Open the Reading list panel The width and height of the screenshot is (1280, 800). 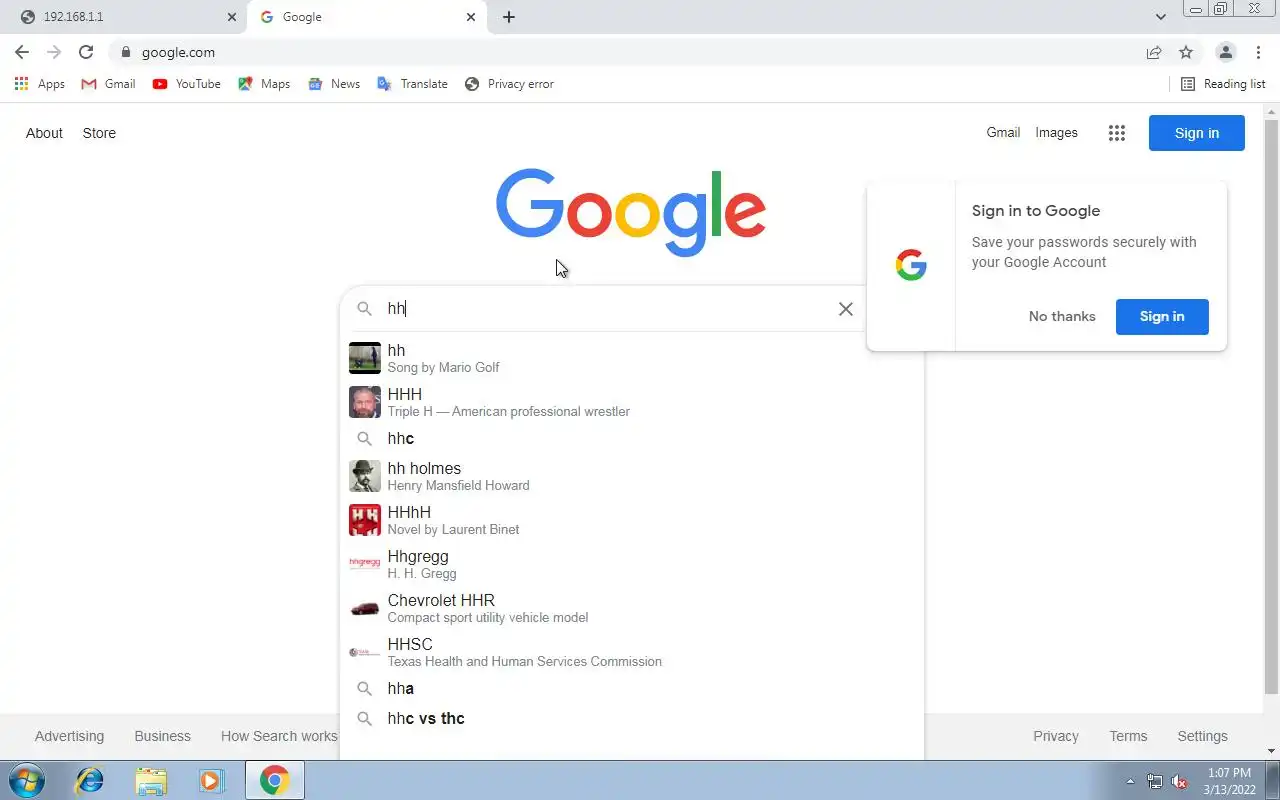pos(1223,84)
